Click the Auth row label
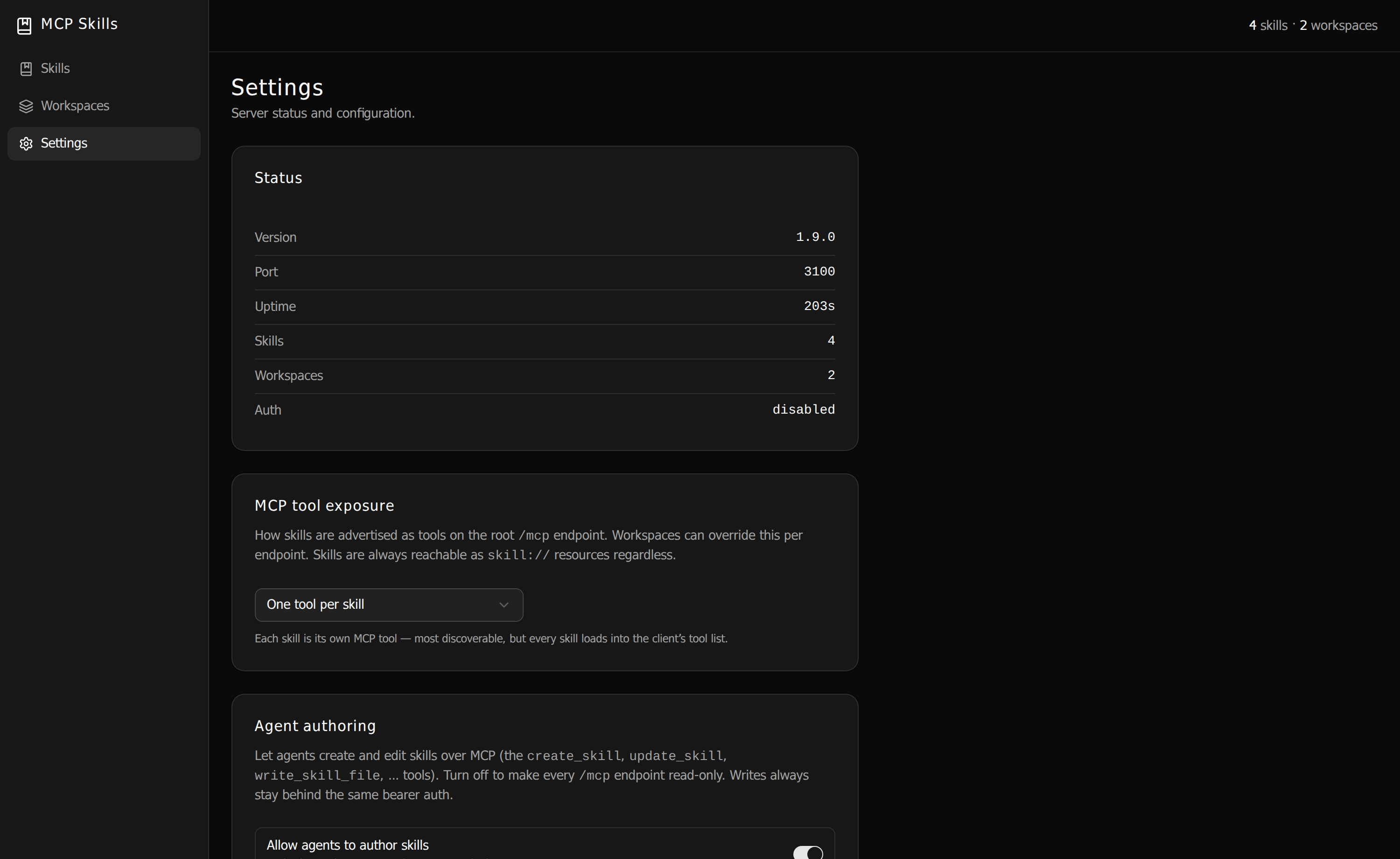Viewport: 1400px width, 859px height. point(267,410)
